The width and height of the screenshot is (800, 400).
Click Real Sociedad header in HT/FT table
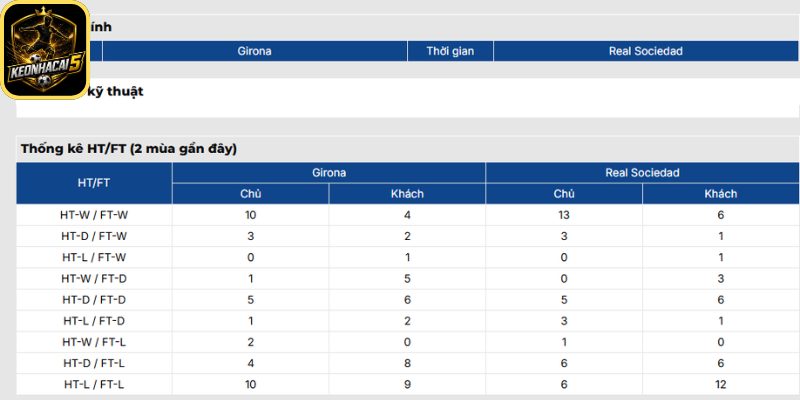point(642,173)
